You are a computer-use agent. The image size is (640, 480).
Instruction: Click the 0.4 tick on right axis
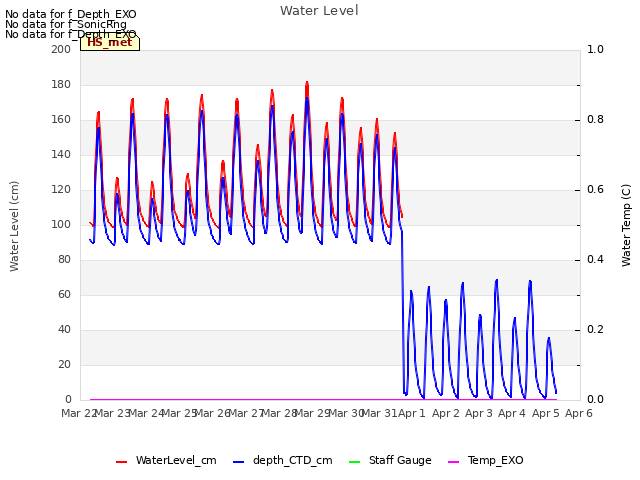click(x=595, y=260)
